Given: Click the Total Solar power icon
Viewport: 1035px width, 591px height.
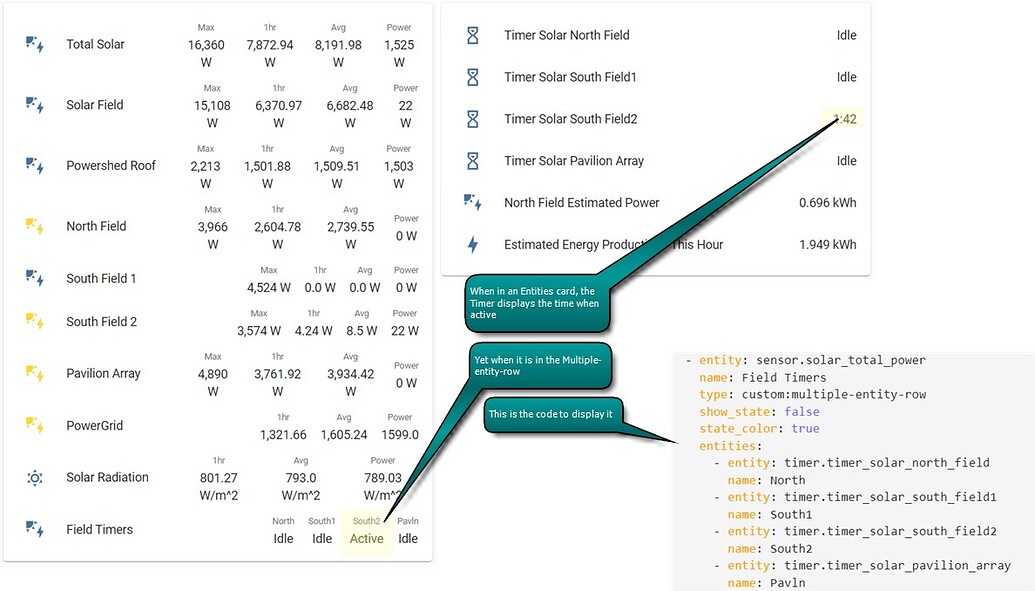Looking at the screenshot, I should point(35,44).
